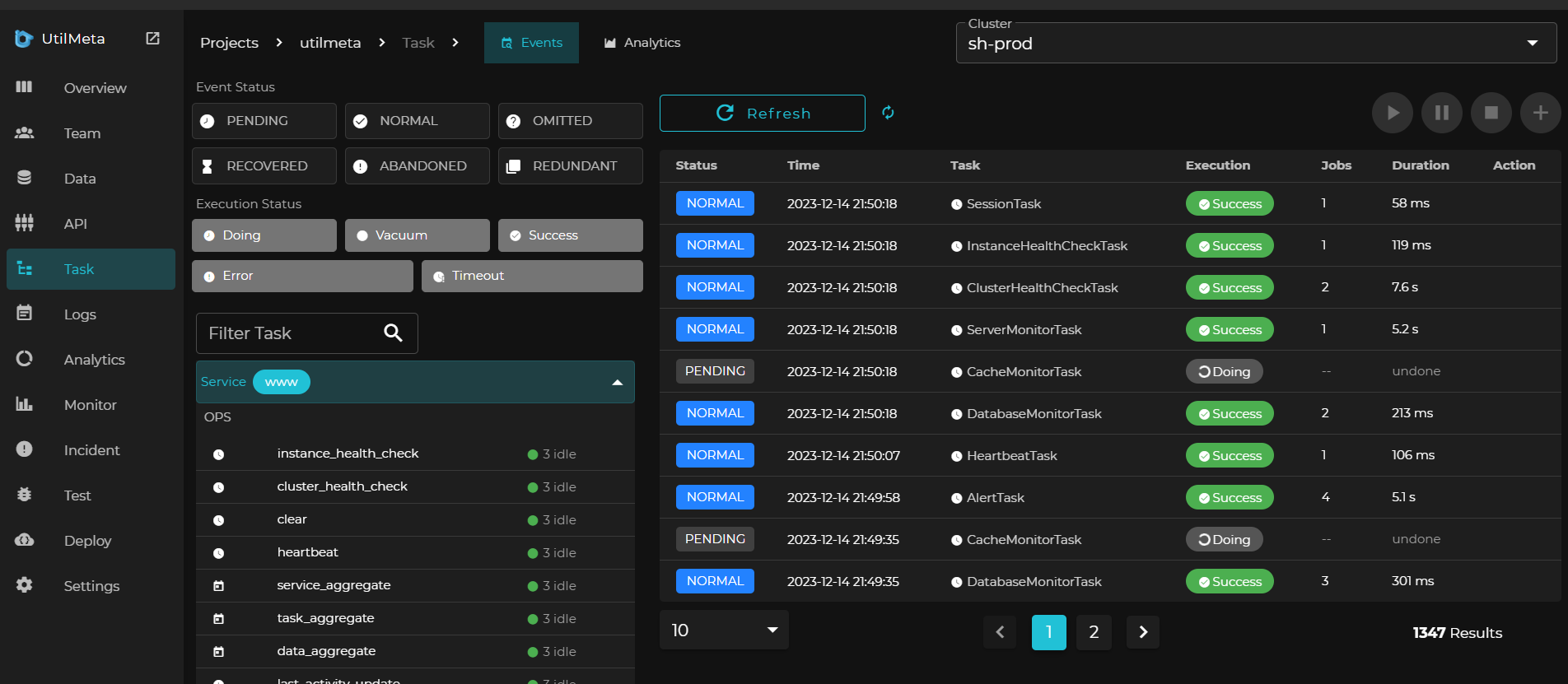Image resolution: width=1568 pixels, height=684 pixels.
Task: Toggle the Vacuum execution status filter
Action: click(x=418, y=235)
